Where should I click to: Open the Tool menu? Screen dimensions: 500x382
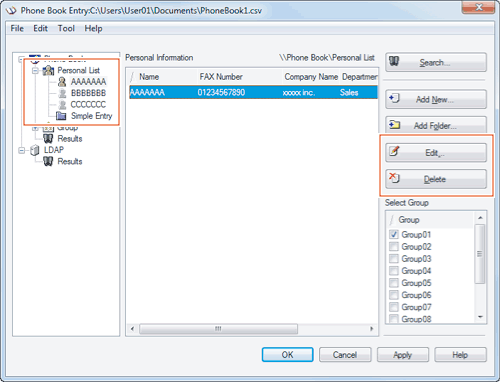click(66, 29)
